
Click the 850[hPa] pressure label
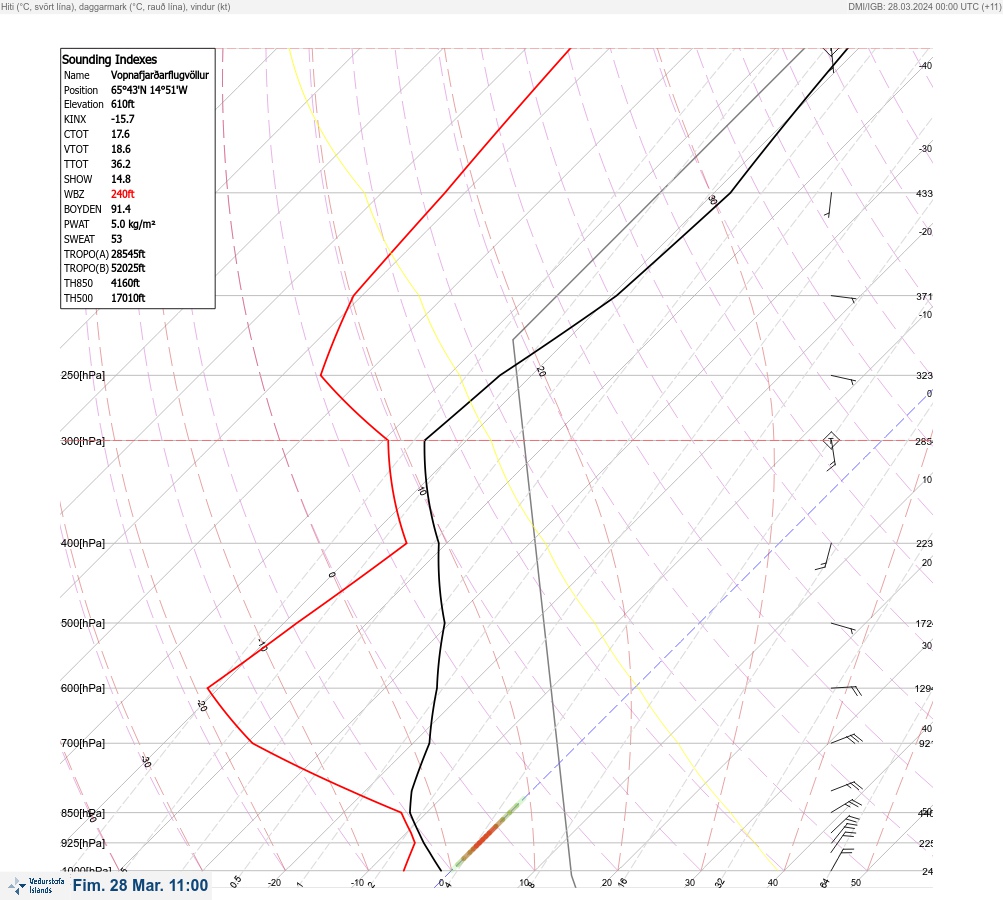[x=83, y=814]
